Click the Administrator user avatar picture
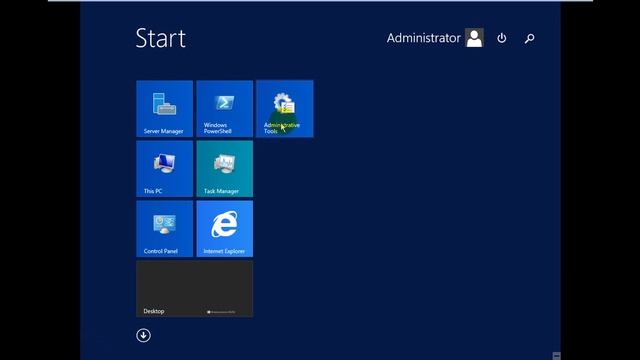640x360 pixels. (474, 38)
